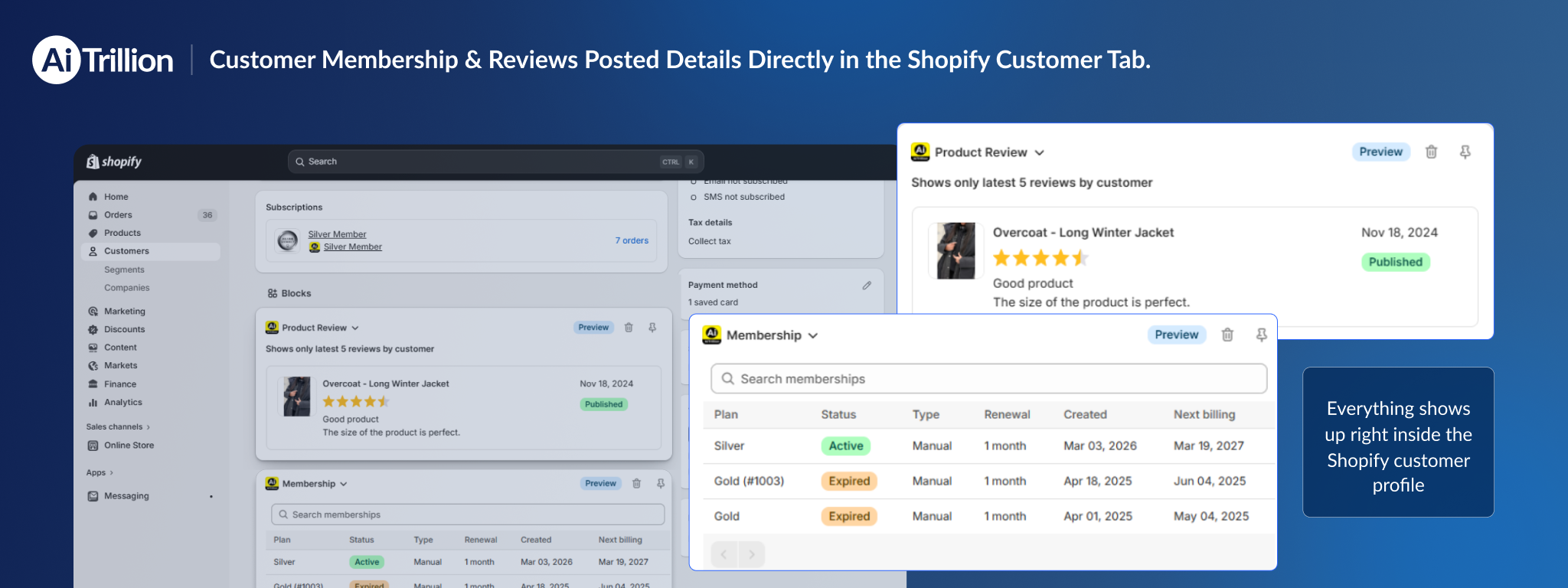Click Preview on Shopify Membership block
The width and height of the screenshot is (1568, 588).
coord(600,484)
